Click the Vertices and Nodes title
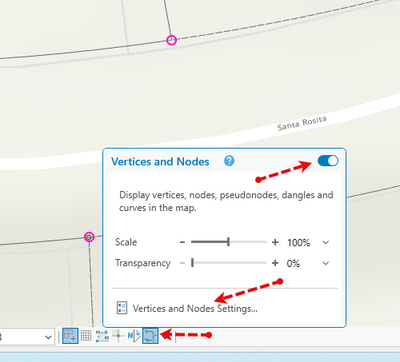 (x=160, y=162)
